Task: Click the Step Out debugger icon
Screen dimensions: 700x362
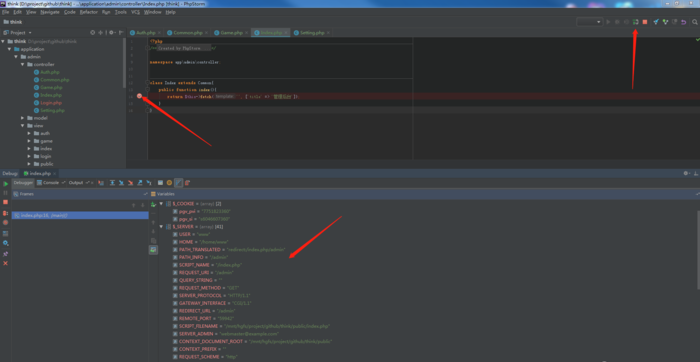Action: 140,183
